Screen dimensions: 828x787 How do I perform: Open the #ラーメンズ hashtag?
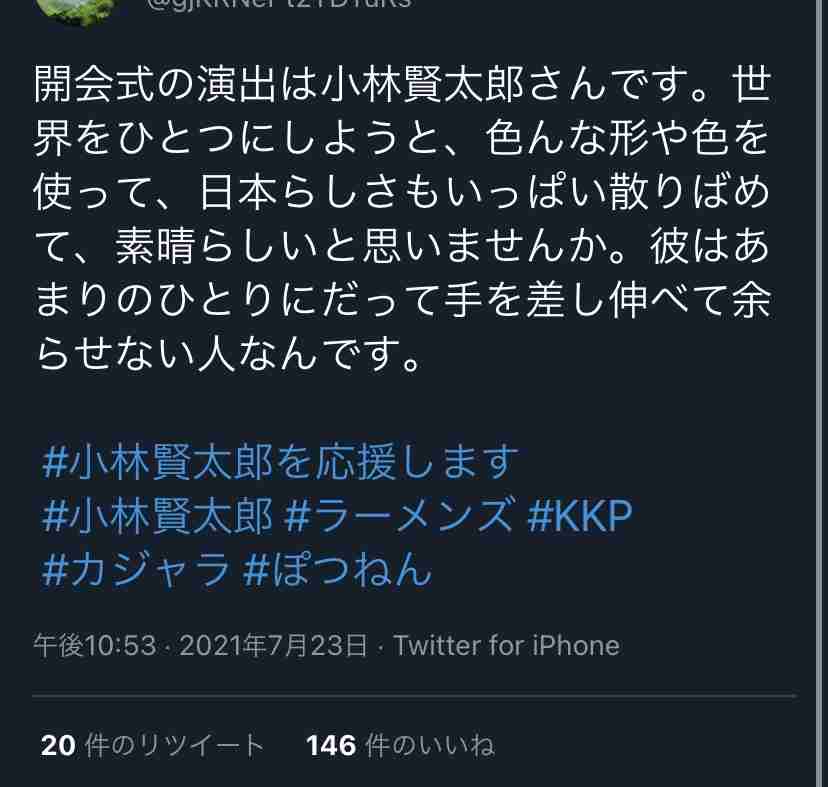[x=399, y=516]
